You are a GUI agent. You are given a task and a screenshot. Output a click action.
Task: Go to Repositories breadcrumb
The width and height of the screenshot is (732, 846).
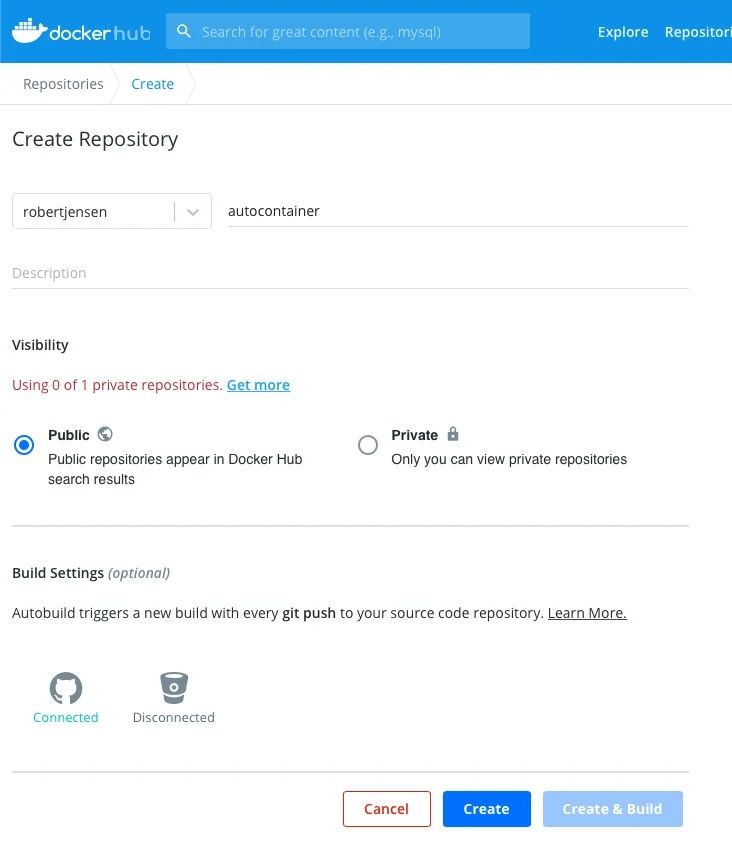(x=63, y=84)
